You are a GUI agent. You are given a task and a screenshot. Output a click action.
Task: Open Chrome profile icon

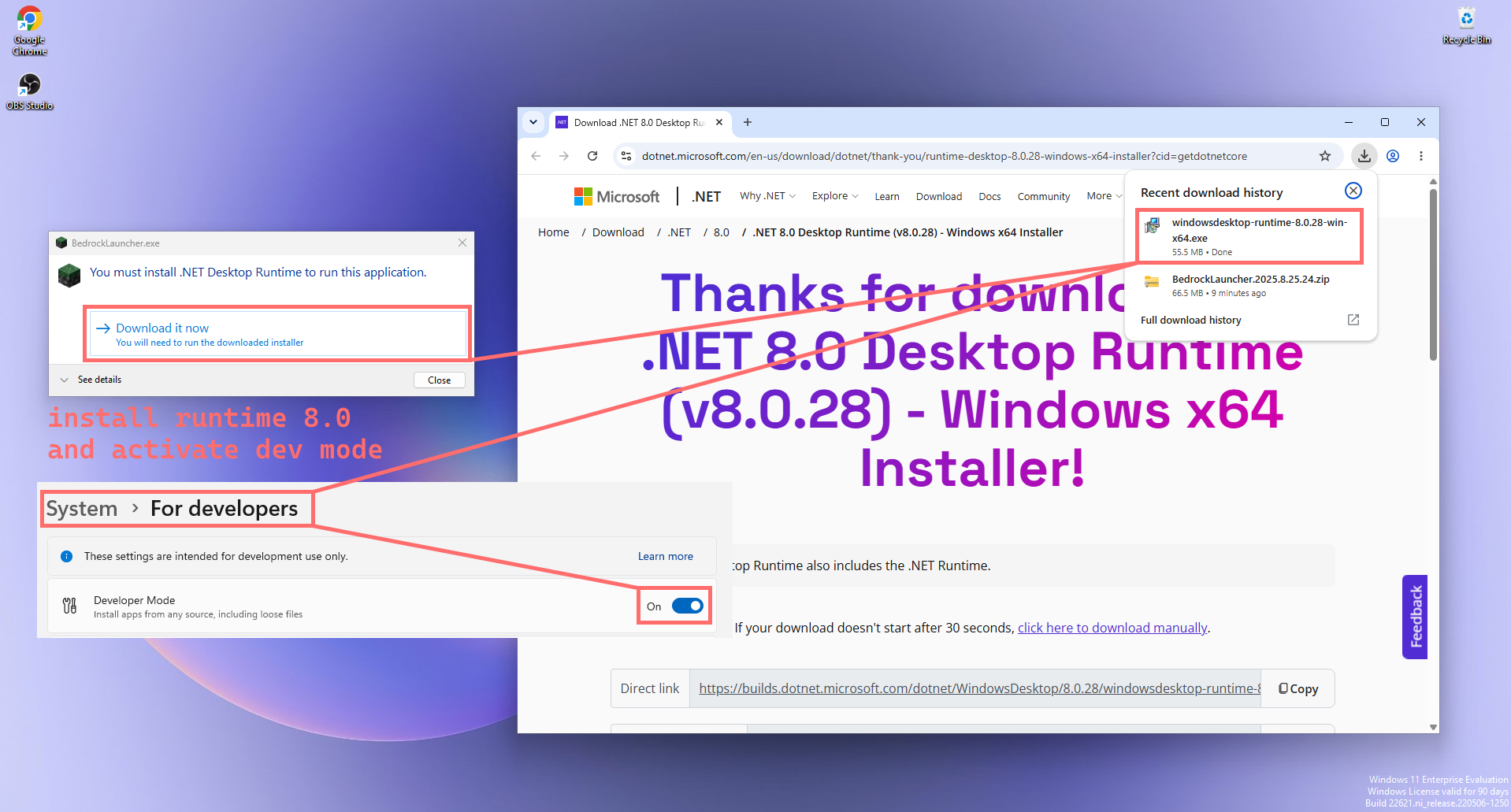pyautogui.click(x=1393, y=156)
